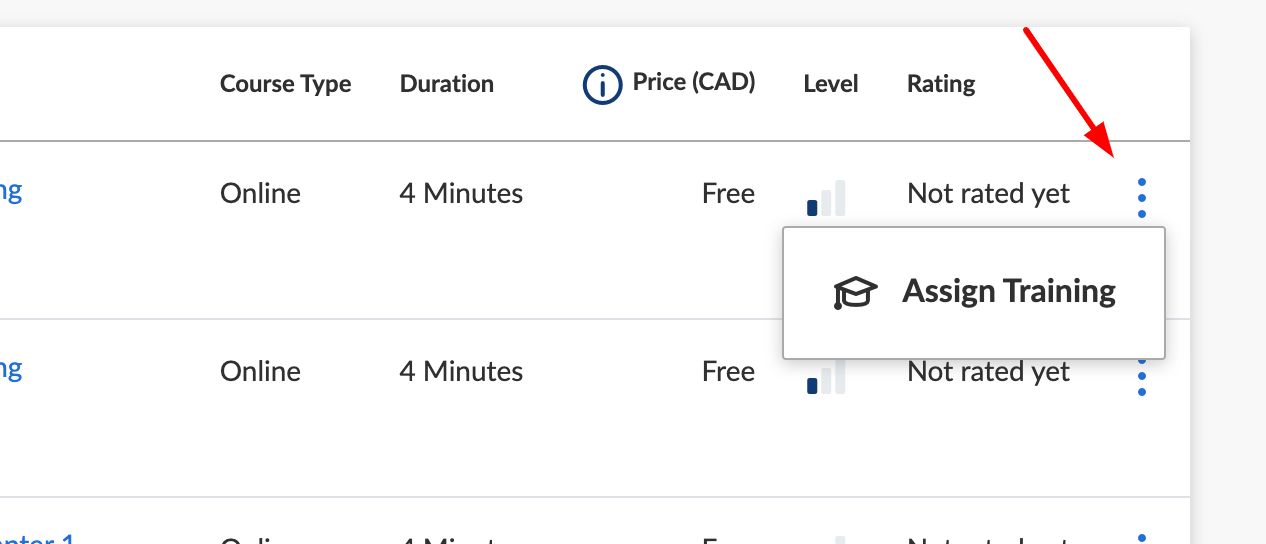
Task: Click the second row's "Free" price cell
Action: pos(728,372)
